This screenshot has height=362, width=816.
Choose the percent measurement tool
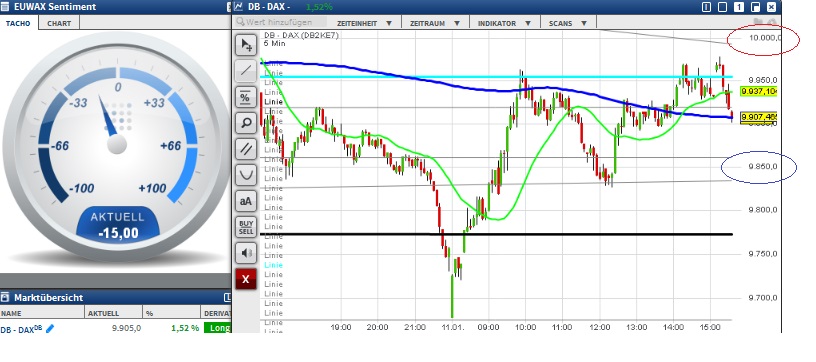pyautogui.click(x=246, y=97)
